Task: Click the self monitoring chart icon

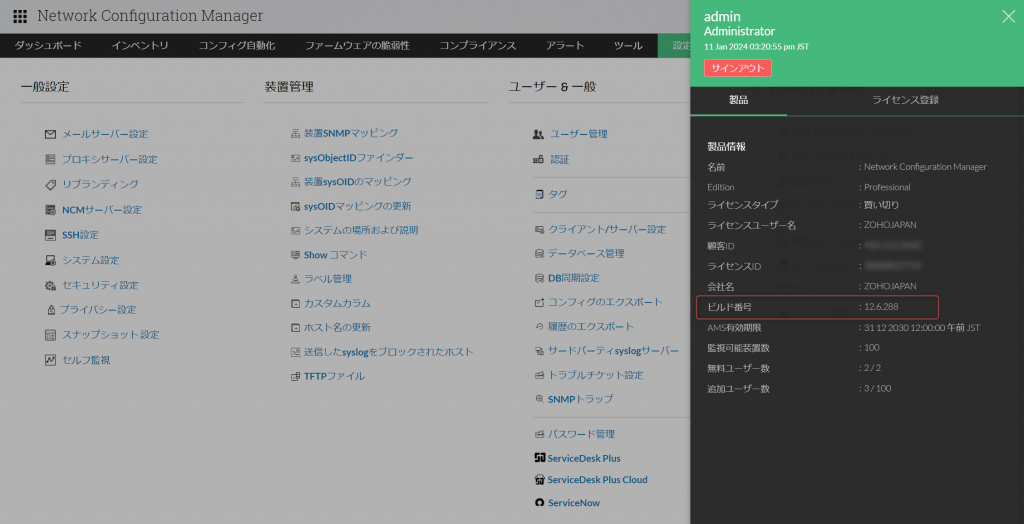Action: point(50,360)
